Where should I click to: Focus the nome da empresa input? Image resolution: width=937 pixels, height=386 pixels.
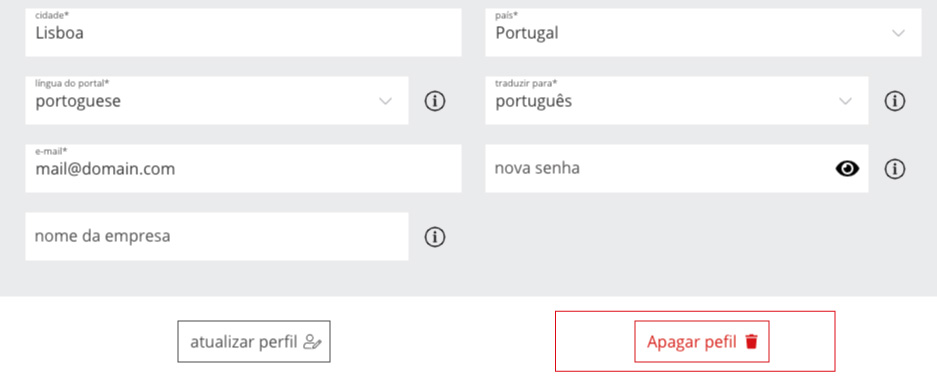[x=217, y=237]
